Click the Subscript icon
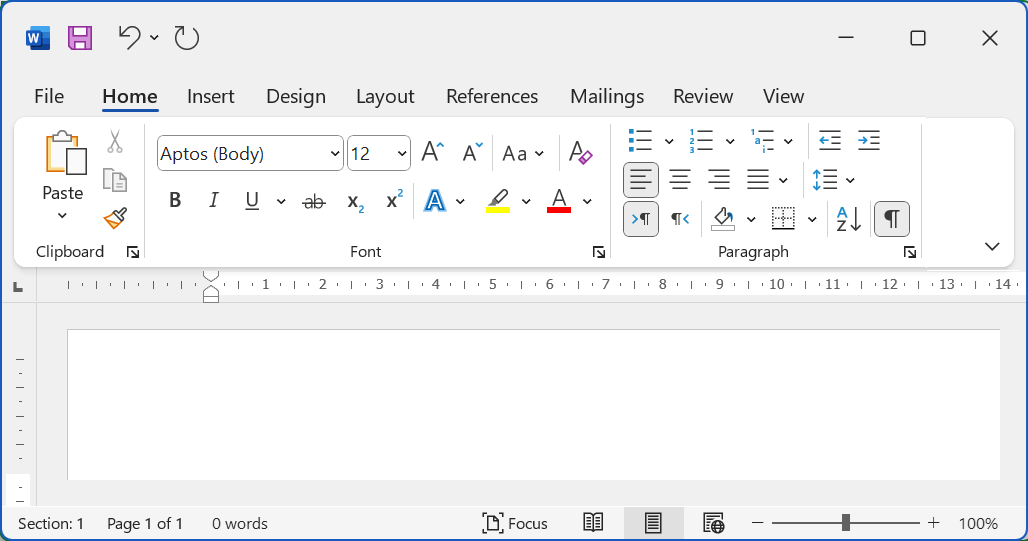 coord(355,201)
